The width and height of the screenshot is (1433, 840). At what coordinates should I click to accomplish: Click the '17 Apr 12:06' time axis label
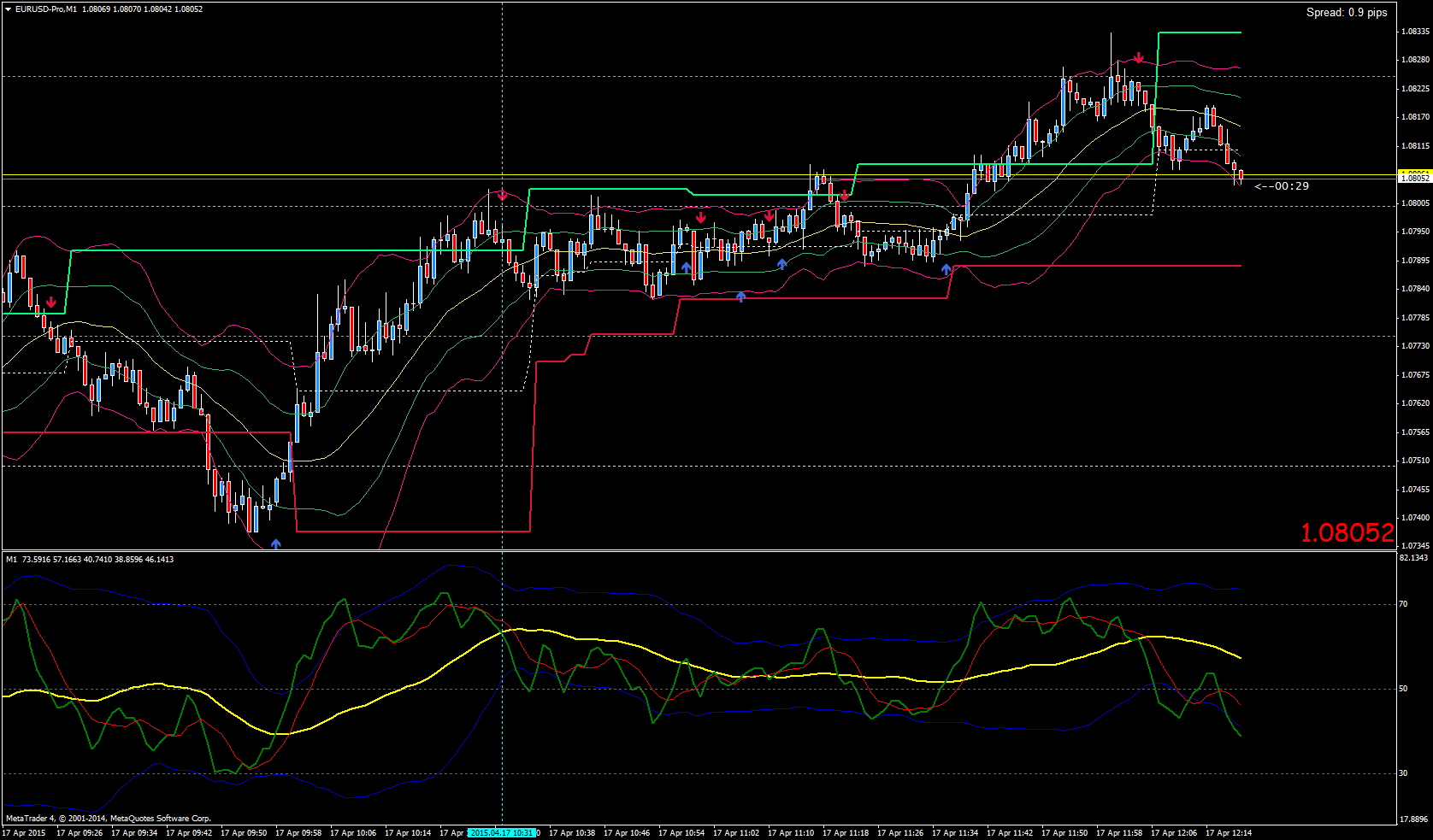coord(1174,833)
